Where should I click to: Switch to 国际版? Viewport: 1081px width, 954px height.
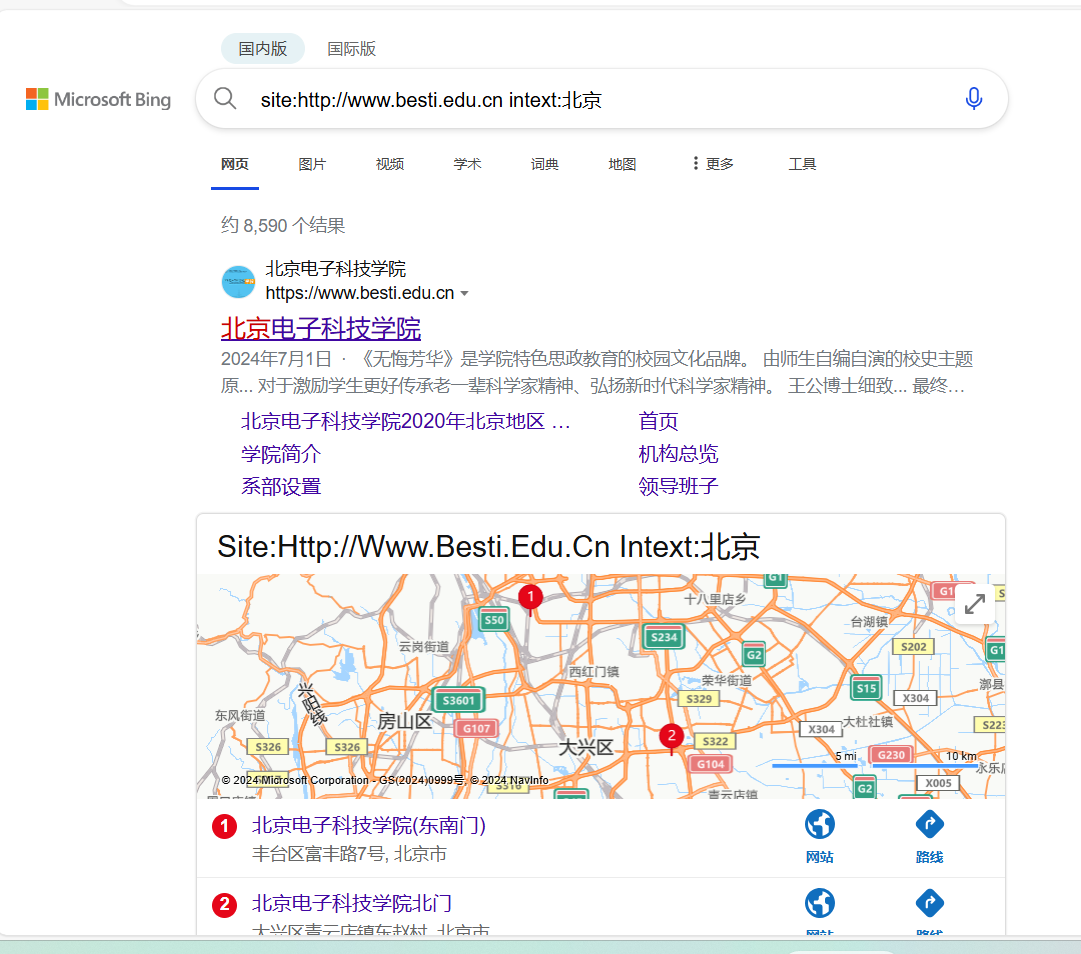[x=351, y=48]
